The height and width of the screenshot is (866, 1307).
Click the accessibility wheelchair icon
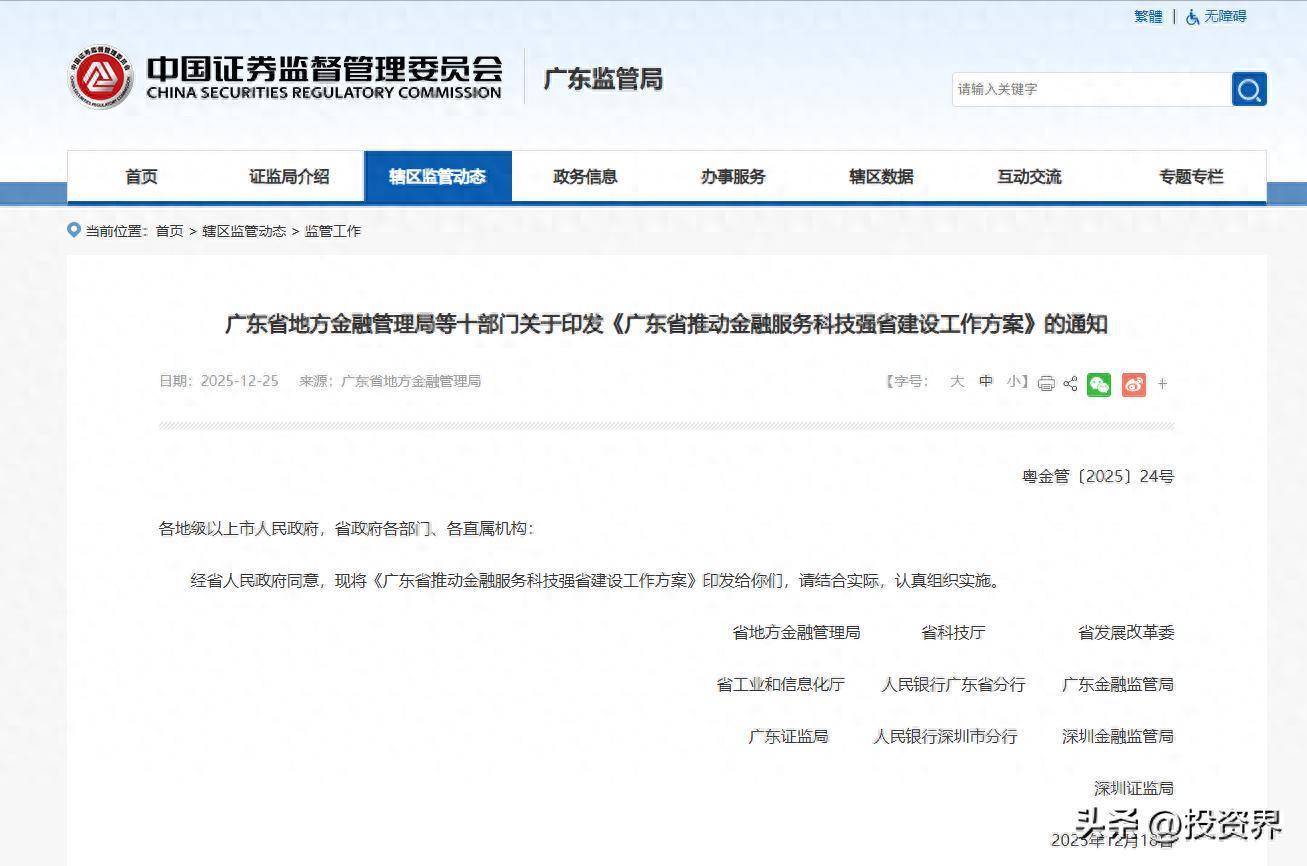(1192, 17)
